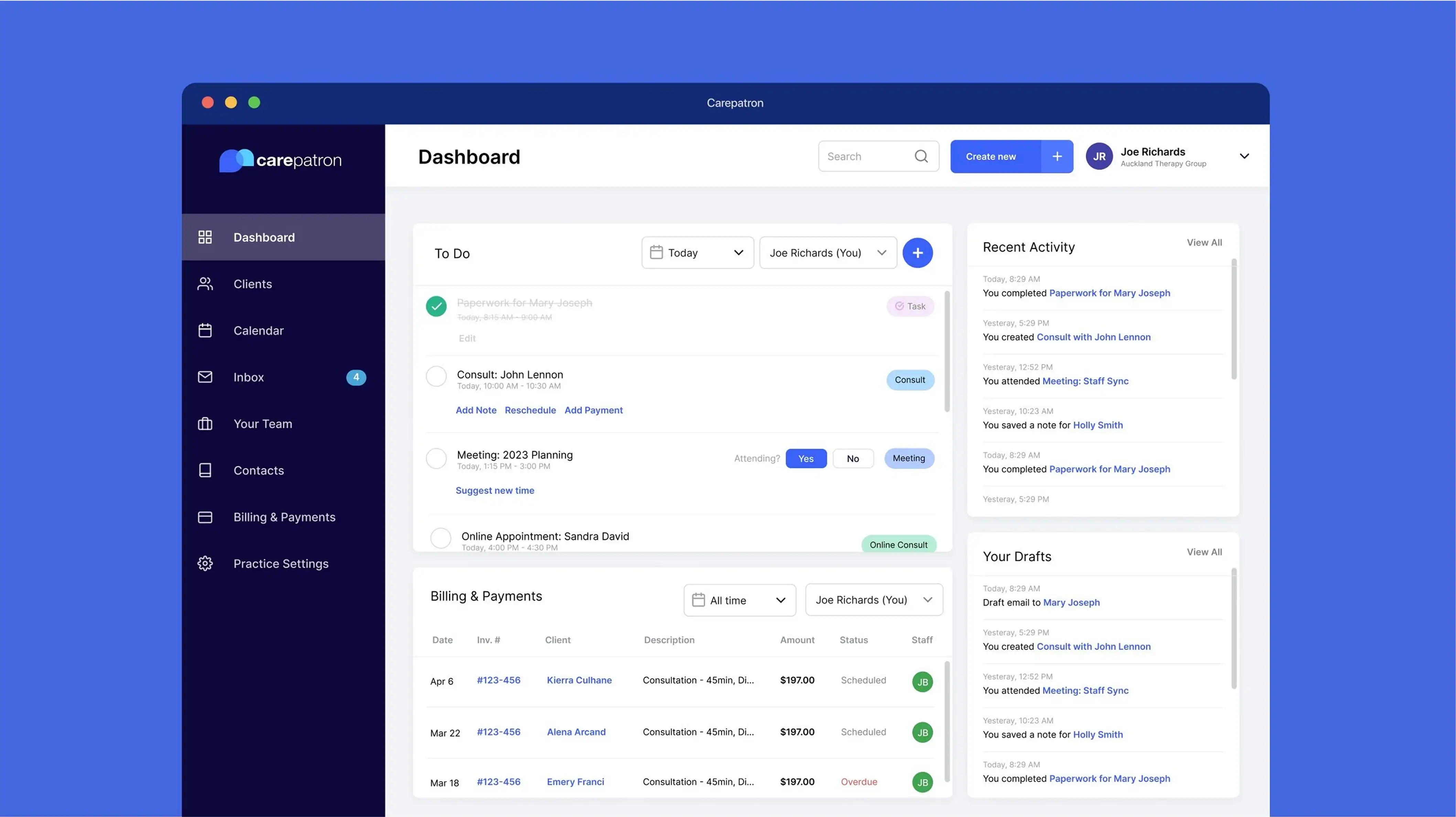Open the All time dropdown in Billing
1456x817 pixels.
[x=739, y=600]
